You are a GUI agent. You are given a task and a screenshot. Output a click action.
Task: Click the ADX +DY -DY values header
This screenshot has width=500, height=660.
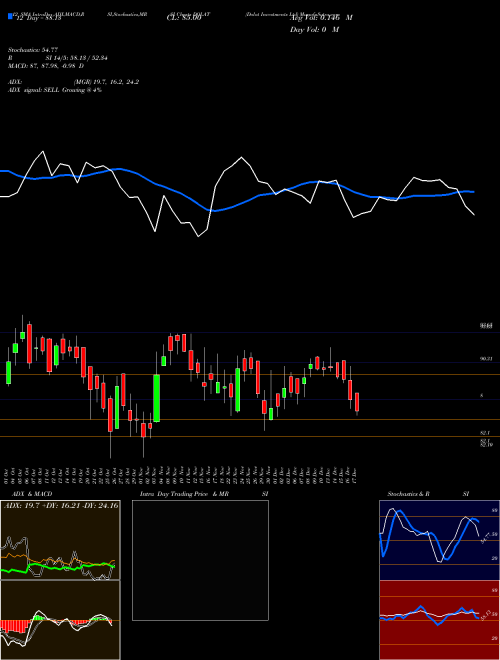(x=61, y=506)
